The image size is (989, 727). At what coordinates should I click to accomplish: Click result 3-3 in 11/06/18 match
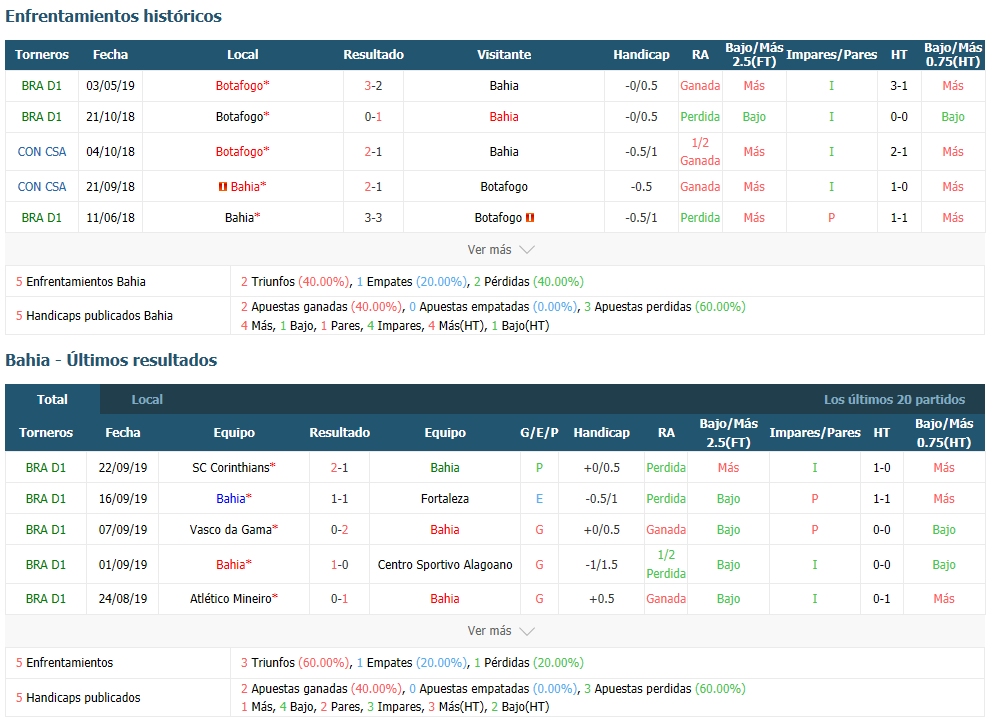coord(373,218)
